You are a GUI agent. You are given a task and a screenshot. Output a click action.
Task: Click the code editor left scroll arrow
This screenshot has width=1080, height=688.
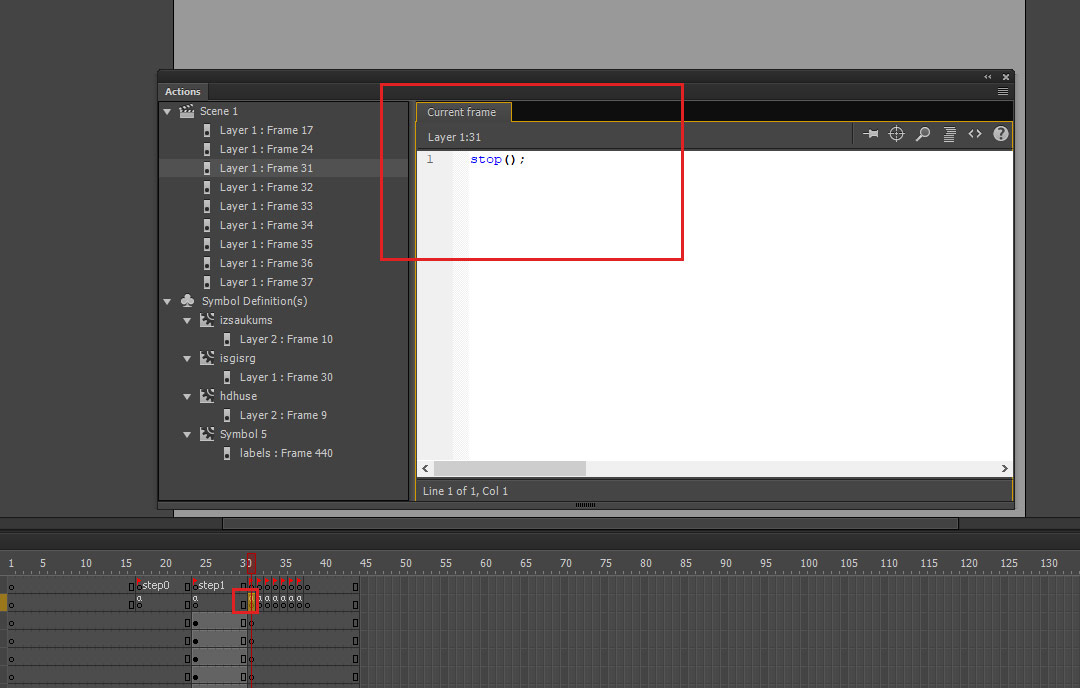pos(425,469)
